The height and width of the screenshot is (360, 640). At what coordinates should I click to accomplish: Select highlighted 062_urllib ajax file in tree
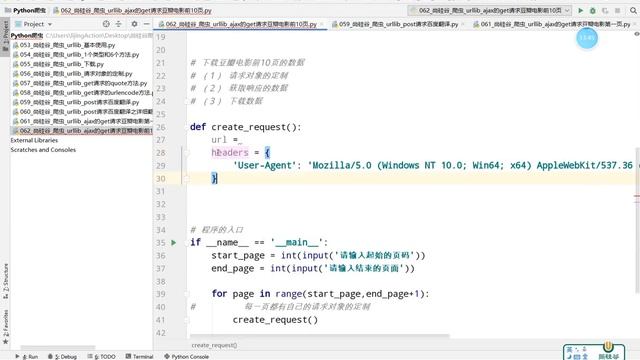[82, 131]
